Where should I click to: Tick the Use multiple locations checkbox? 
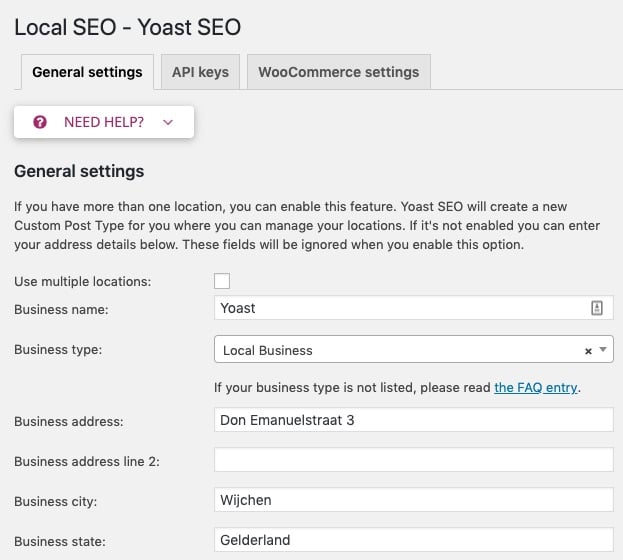(x=222, y=281)
